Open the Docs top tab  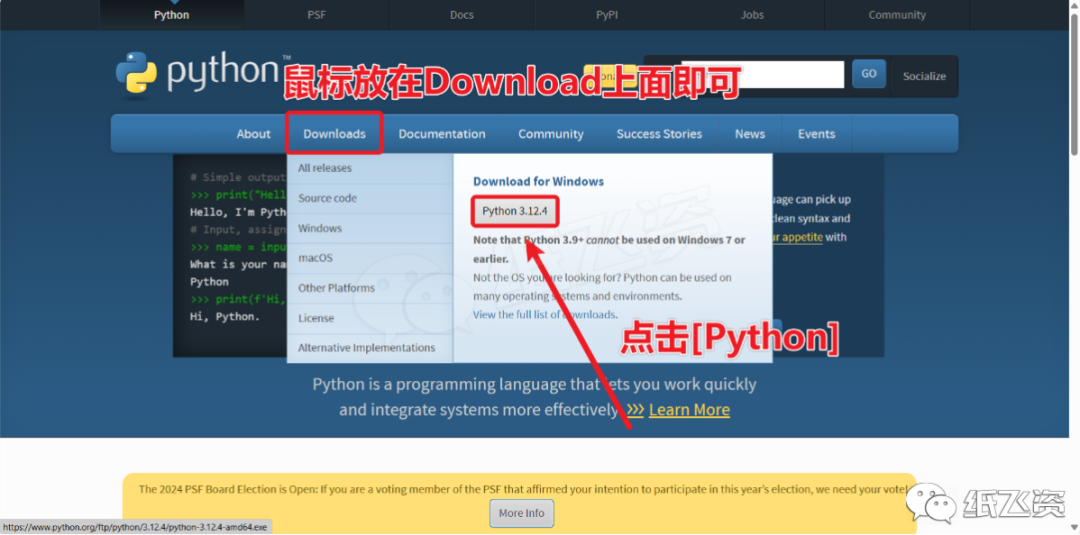click(x=461, y=14)
